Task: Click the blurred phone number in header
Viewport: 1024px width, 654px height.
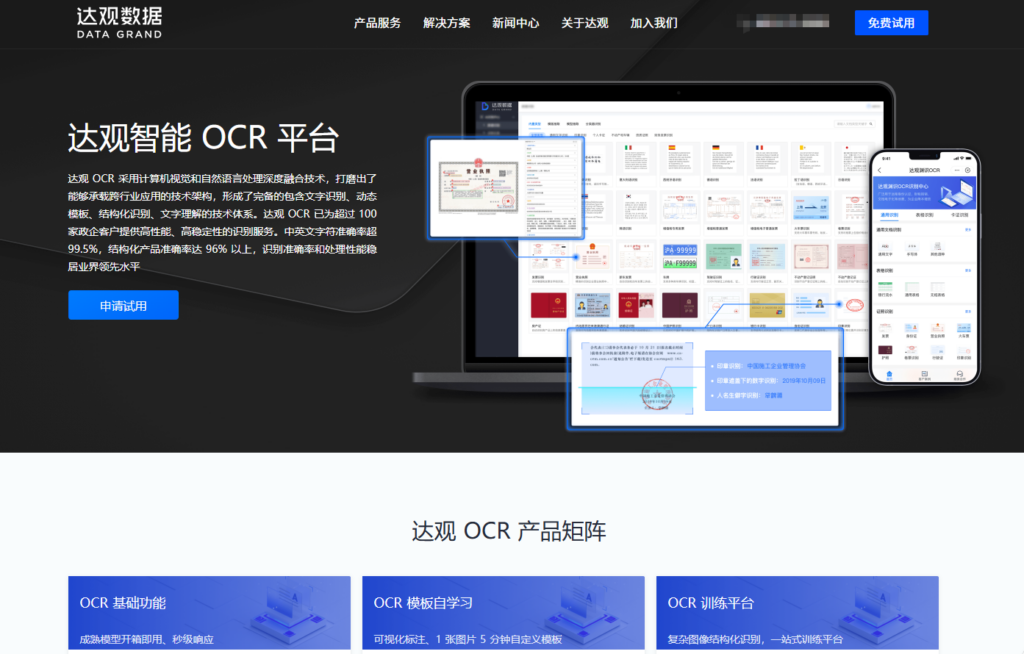Action: pyautogui.click(x=783, y=22)
